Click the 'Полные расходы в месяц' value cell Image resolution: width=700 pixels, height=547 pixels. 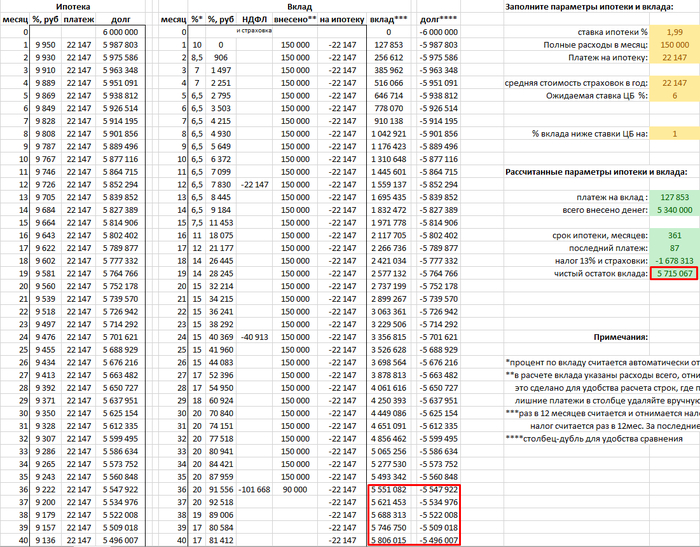pyautogui.click(x=674, y=46)
